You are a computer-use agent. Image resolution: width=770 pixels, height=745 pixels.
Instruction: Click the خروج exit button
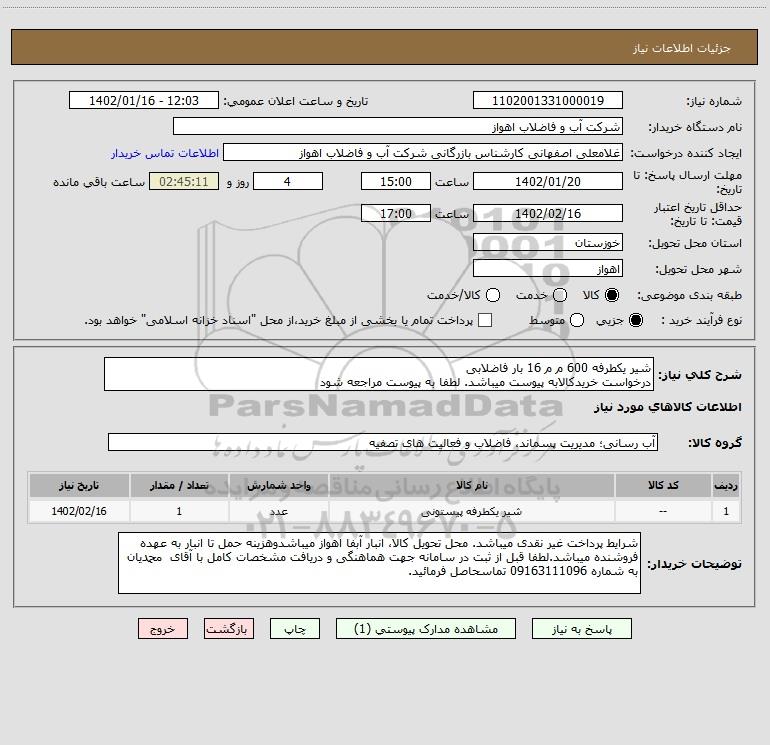pyautogui.click(x=163, y=629)
